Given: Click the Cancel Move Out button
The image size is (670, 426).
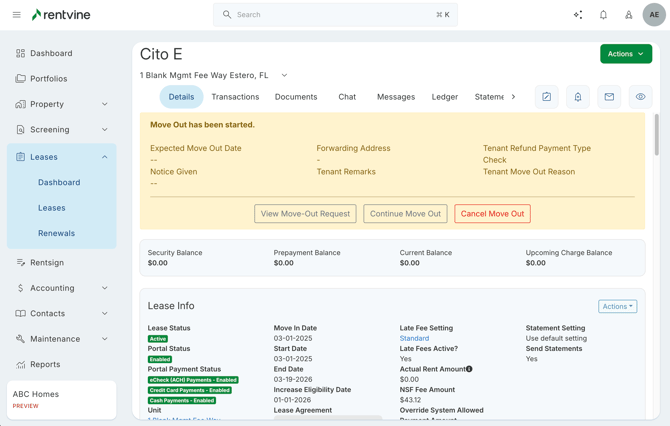Looking at the screenshot, I should click(x=492, y=214).
